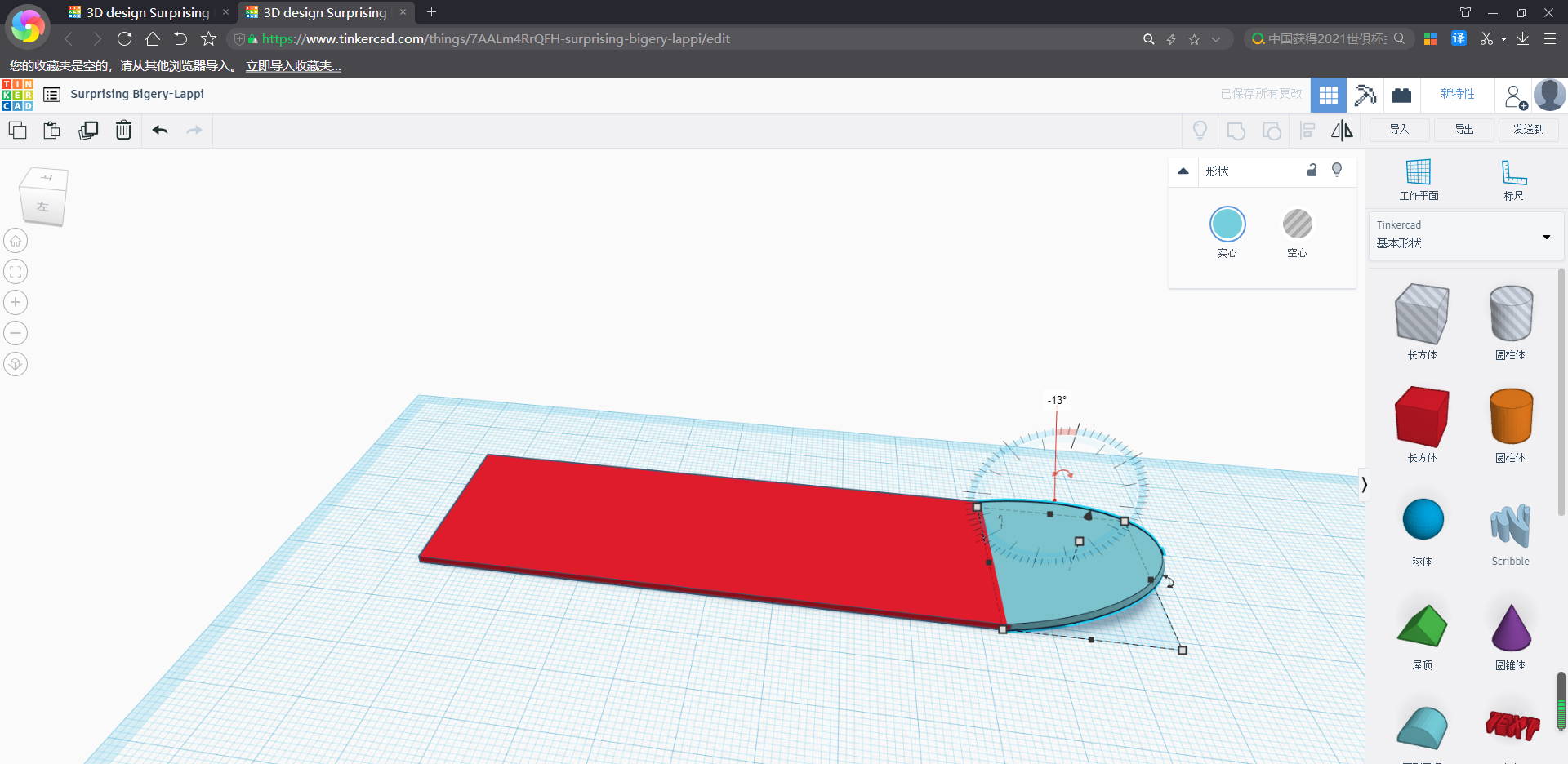Click the Copy tool icon

[x=17, y=131]
